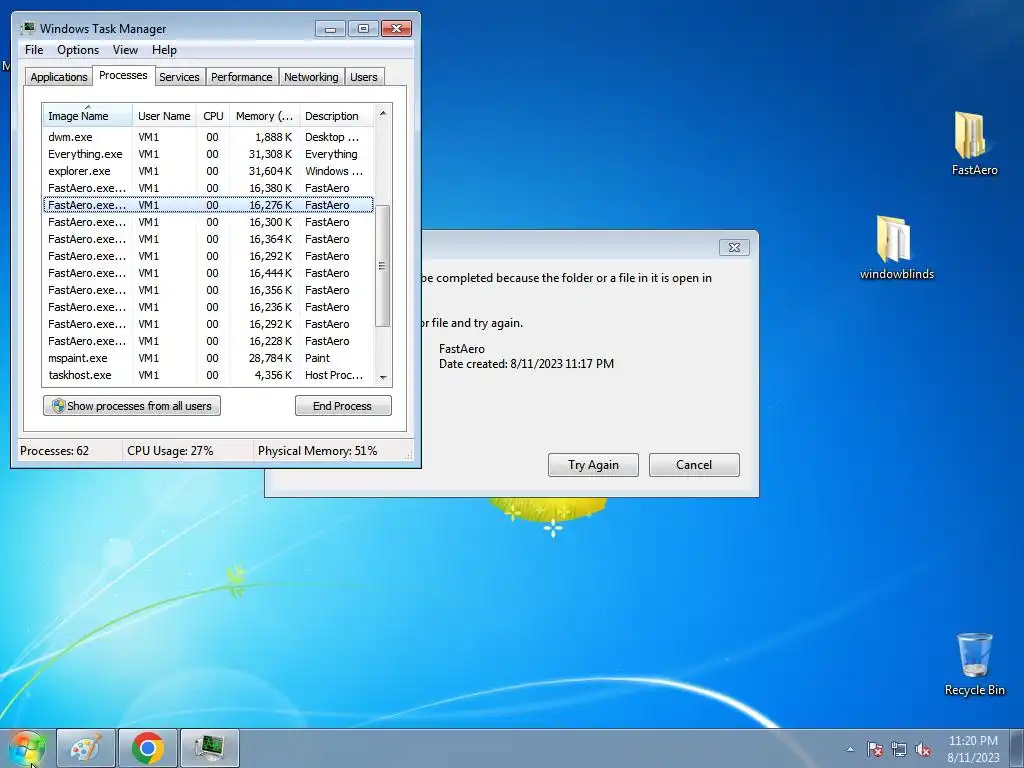The width and height of the screenshot is (1024, 768).
Task: Select FastAero process using 16,380 K
Action: [208, 188]
